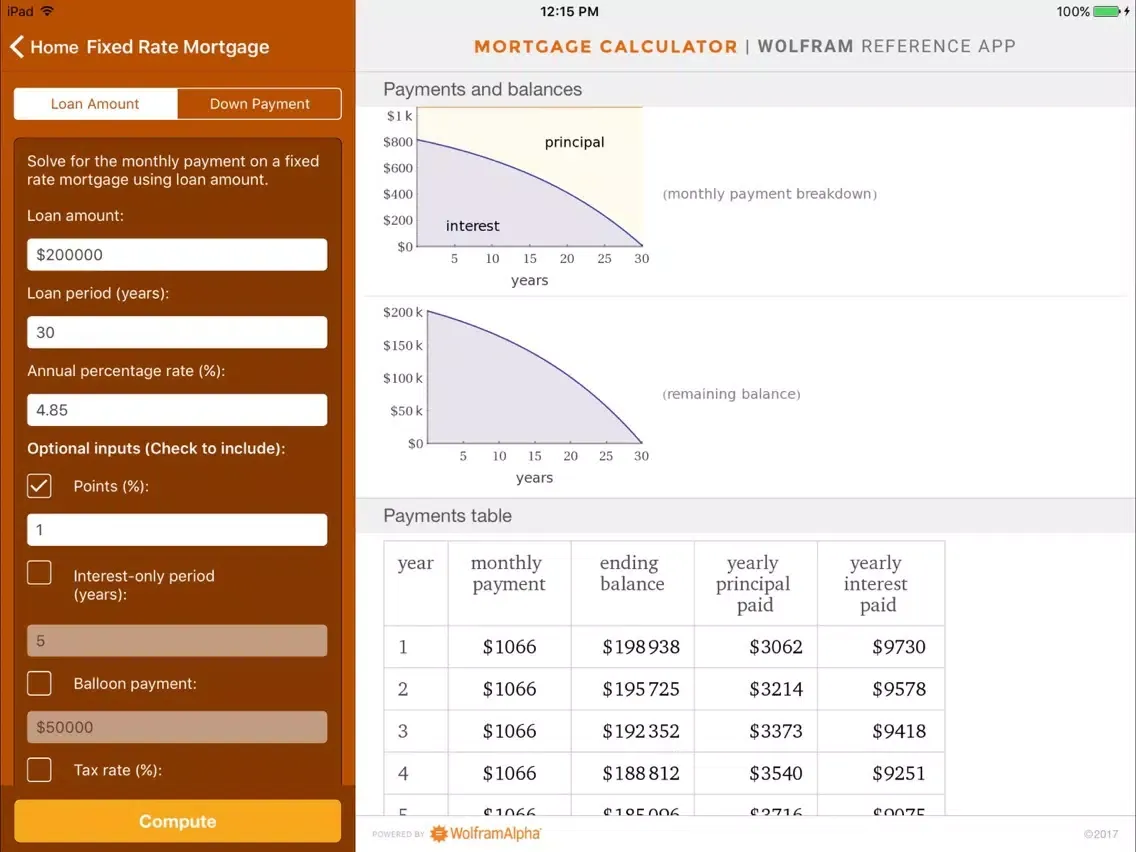Select the Loan Amount tab
Image resolution: width=1136 pixels, height=852 pixels.
click(95, 104)
